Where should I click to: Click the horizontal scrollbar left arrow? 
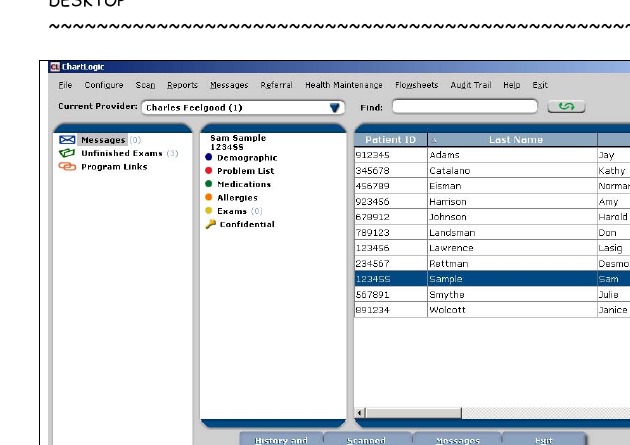point(360,413)
